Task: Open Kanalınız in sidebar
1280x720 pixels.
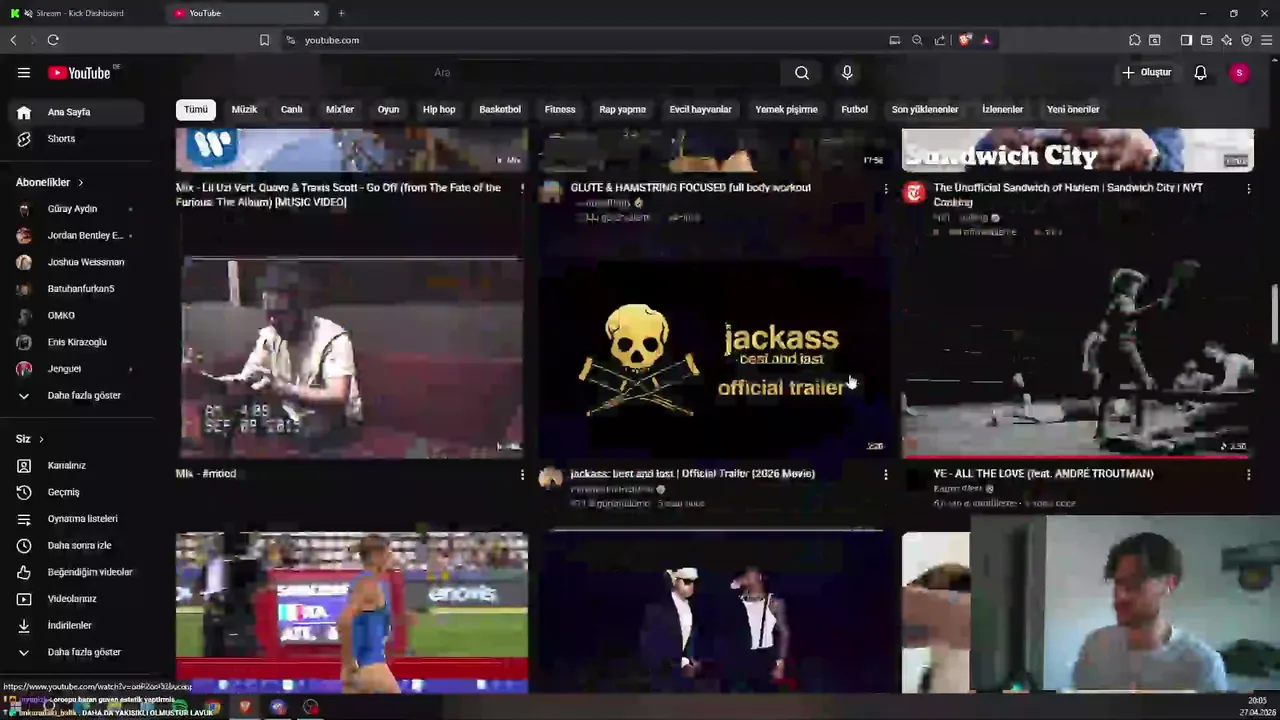Action: [77, 465]
